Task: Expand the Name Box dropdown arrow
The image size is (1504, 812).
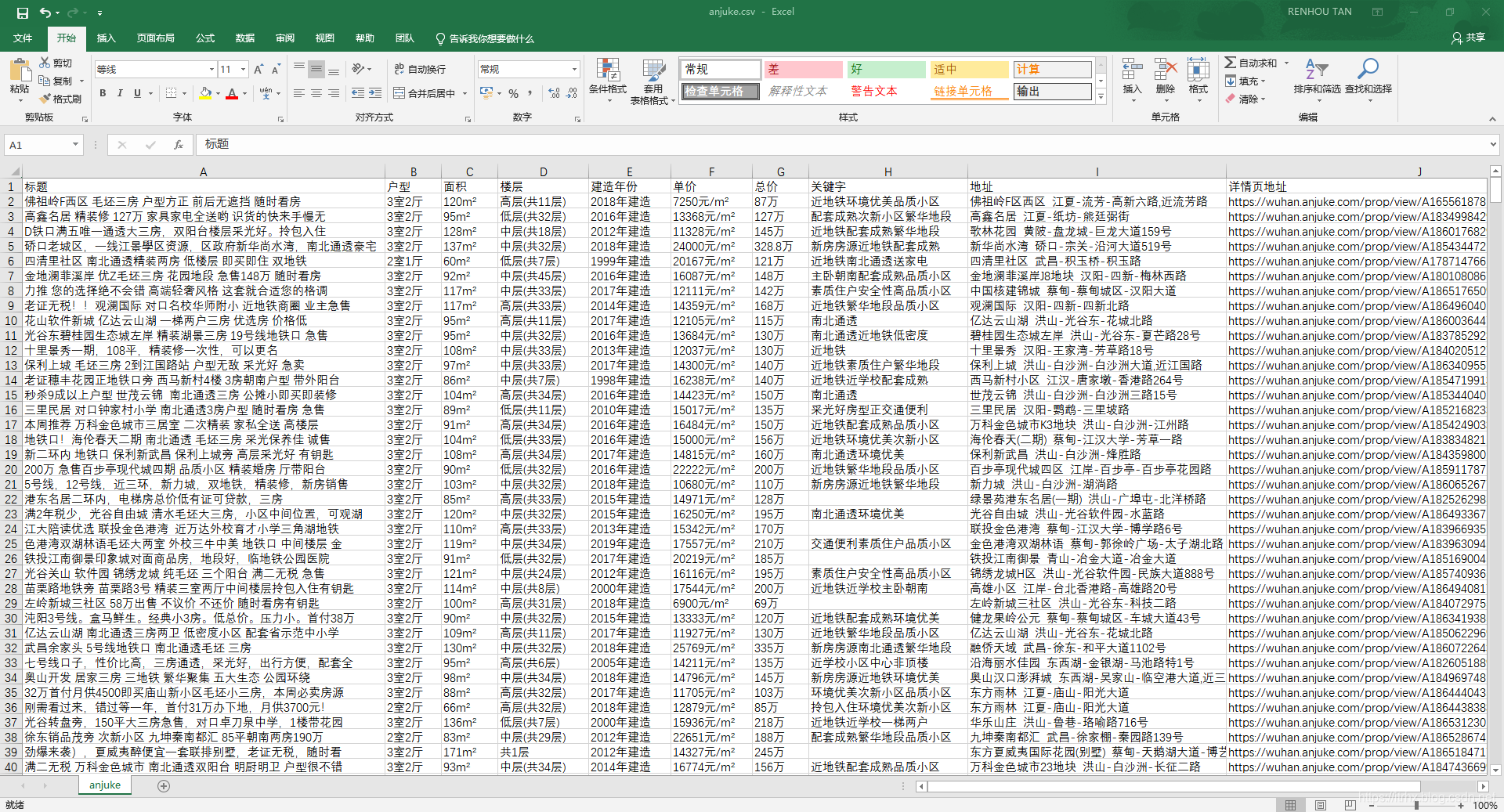Action: click(x=75, y=144)
